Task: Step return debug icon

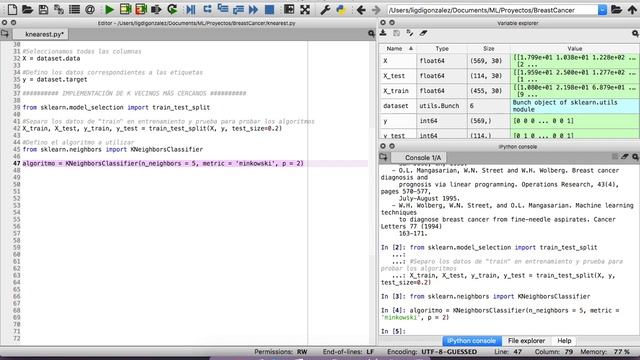Action: [x=238, y=9]
